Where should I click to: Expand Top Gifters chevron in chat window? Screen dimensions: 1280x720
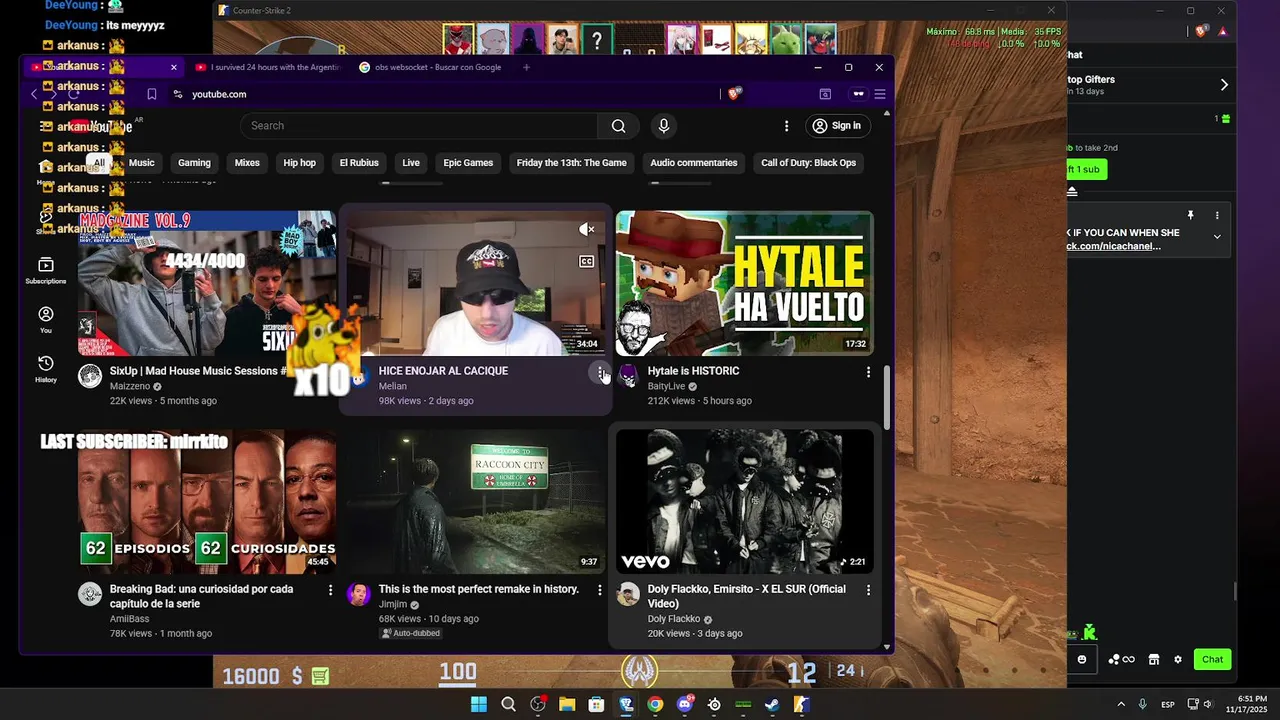tap(1224, 85)
